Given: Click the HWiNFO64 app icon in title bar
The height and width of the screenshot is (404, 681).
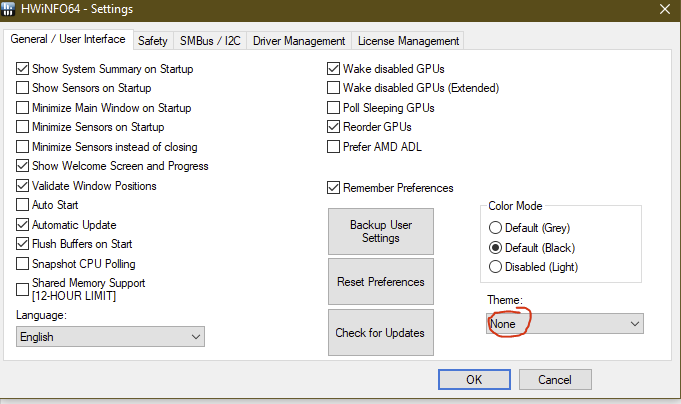Looking at the screenshot, I should [8, 8].
